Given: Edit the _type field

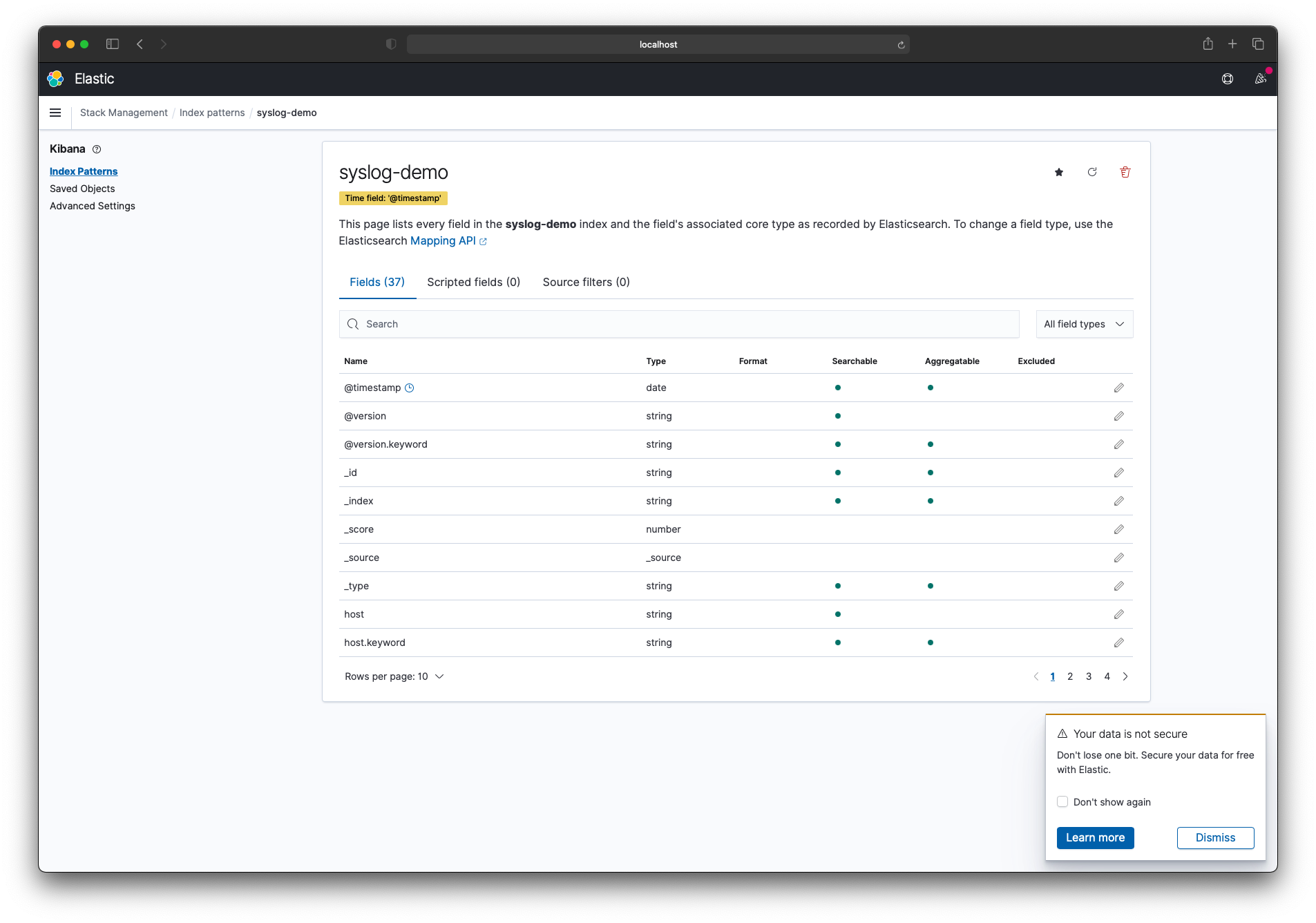Looking at the screenshot, I should 1119,586.
